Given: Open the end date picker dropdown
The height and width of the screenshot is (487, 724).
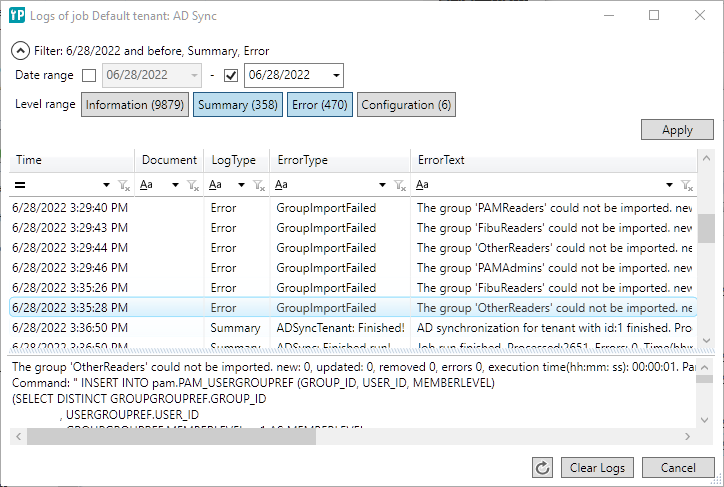Looking at the screenshot, I should [x=335, y=75].
